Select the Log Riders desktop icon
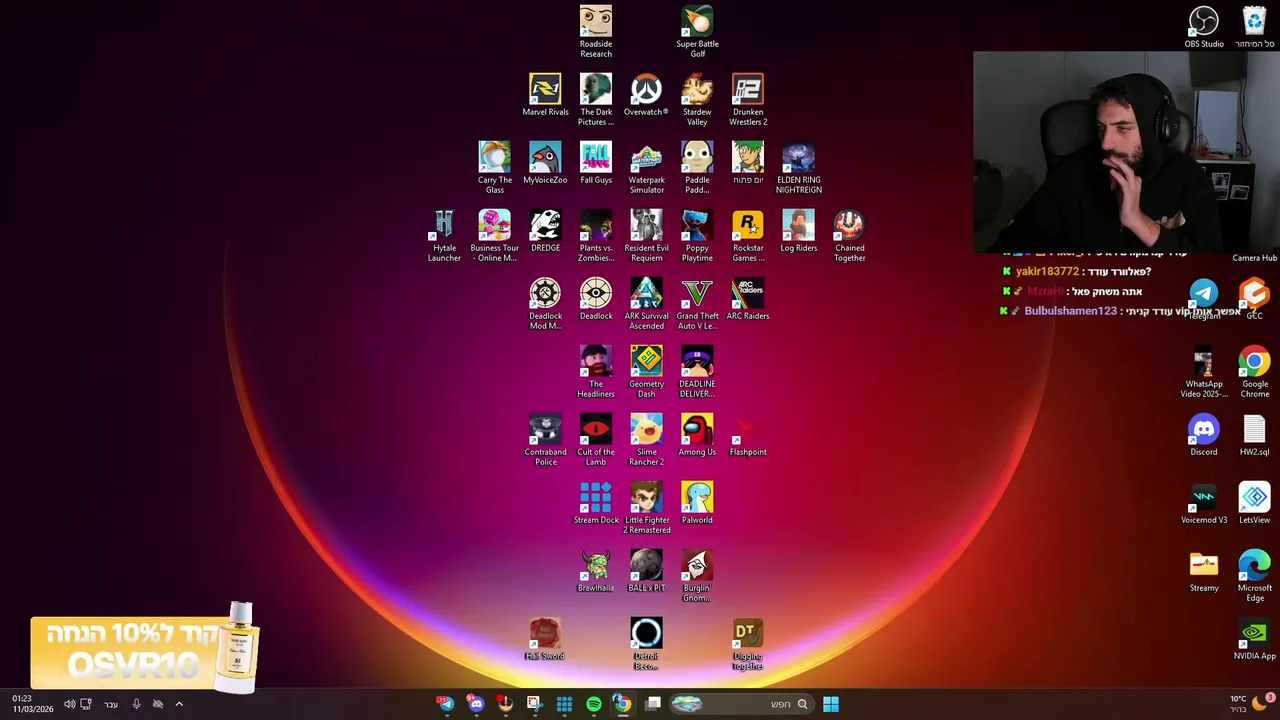Viewport: 1280px width, 720px height. pyautogui.click(x=798, y=231)
